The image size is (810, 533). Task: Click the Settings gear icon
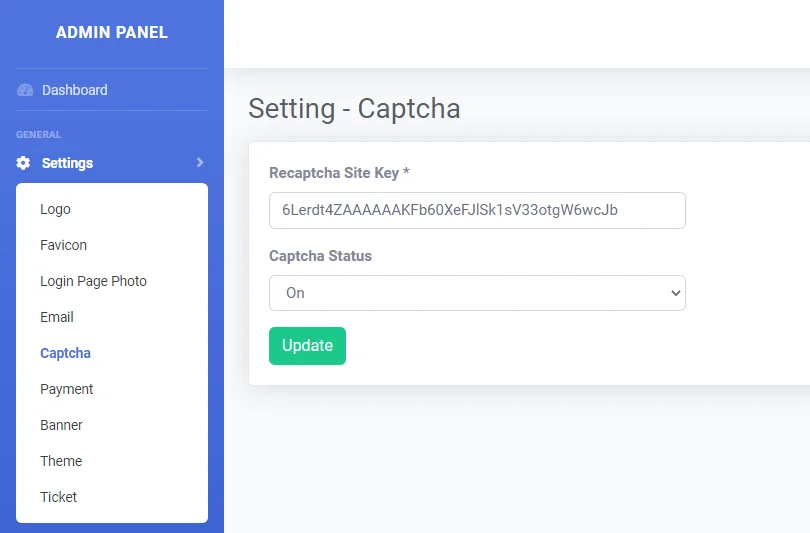point(23,163)
